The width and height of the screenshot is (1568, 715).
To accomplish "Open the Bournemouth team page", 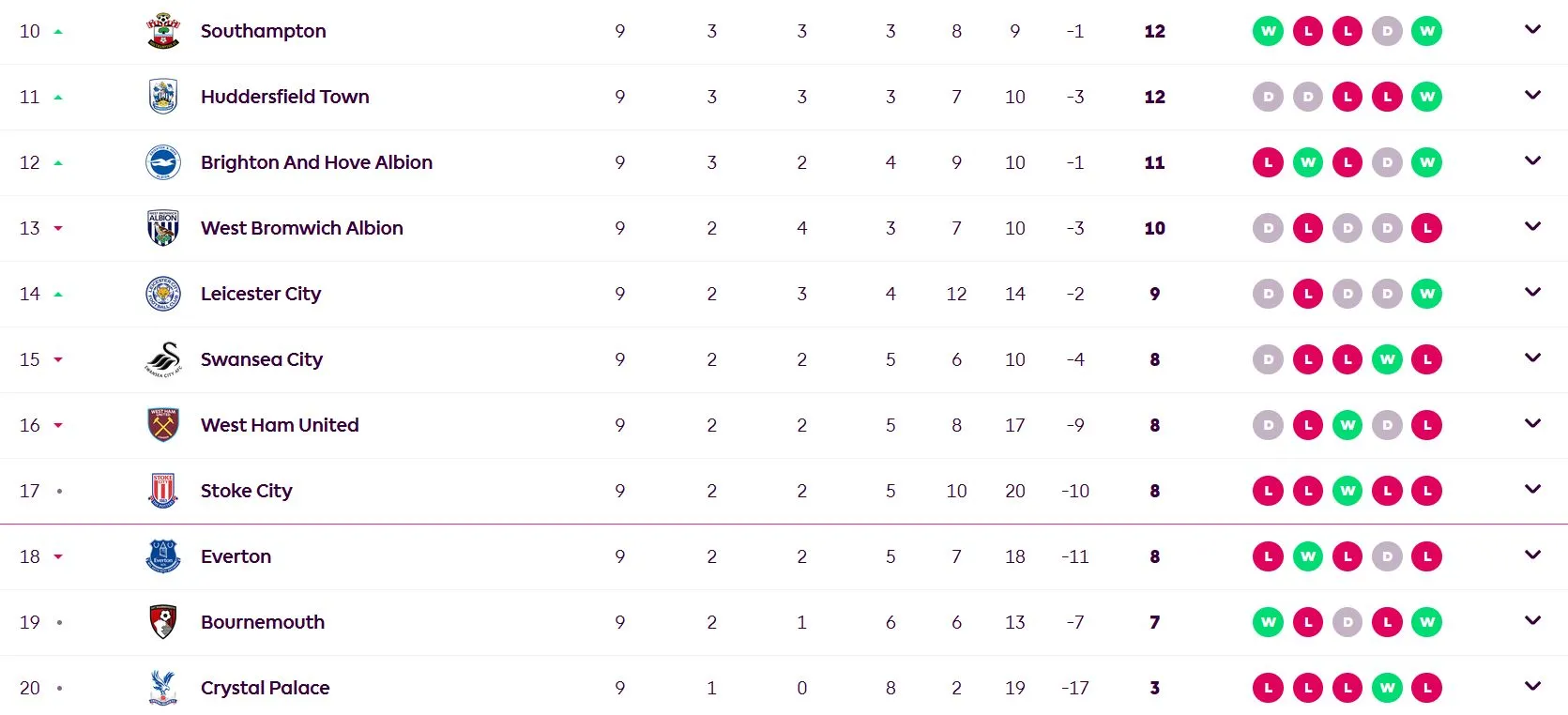I will [x=263, y=622].
